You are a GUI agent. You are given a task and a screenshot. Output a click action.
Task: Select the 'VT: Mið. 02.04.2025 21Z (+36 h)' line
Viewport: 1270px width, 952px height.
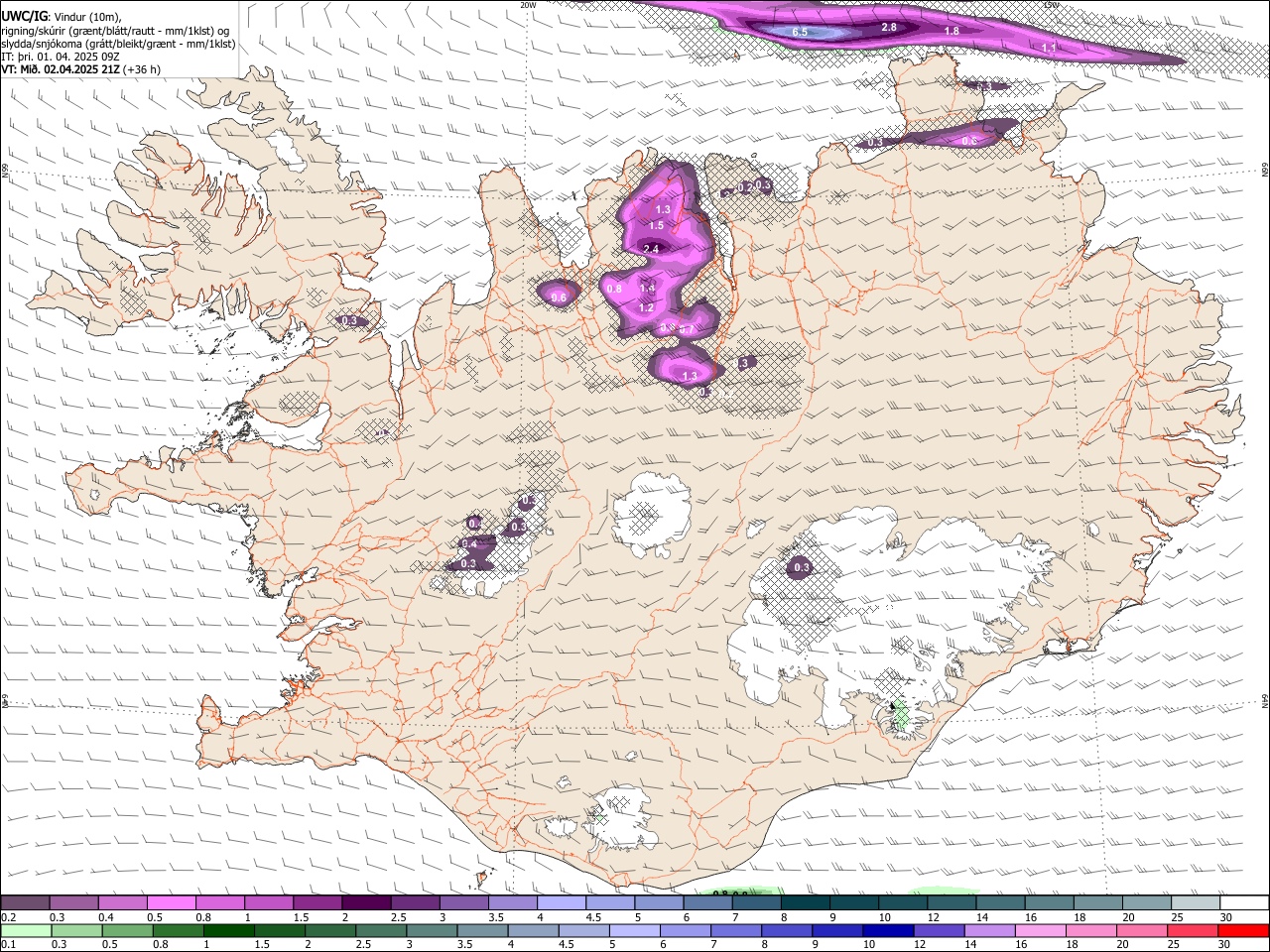[x=80, y=69]
